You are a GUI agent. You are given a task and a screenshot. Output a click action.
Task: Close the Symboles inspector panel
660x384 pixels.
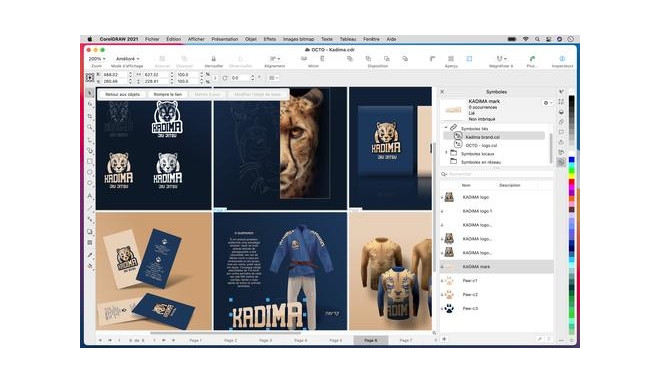tap(442, 91)
